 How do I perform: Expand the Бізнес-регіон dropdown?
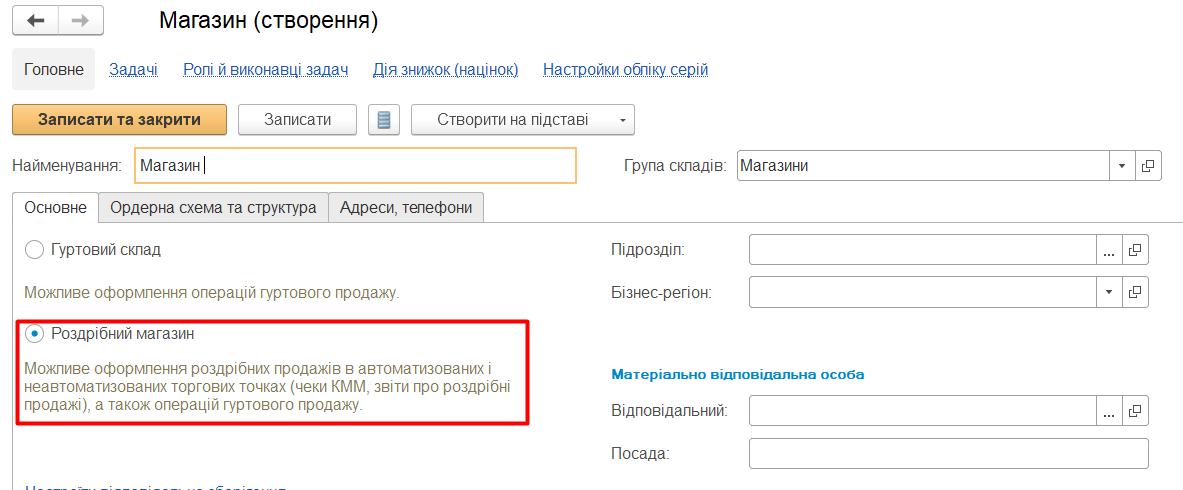pos(1108,291)
